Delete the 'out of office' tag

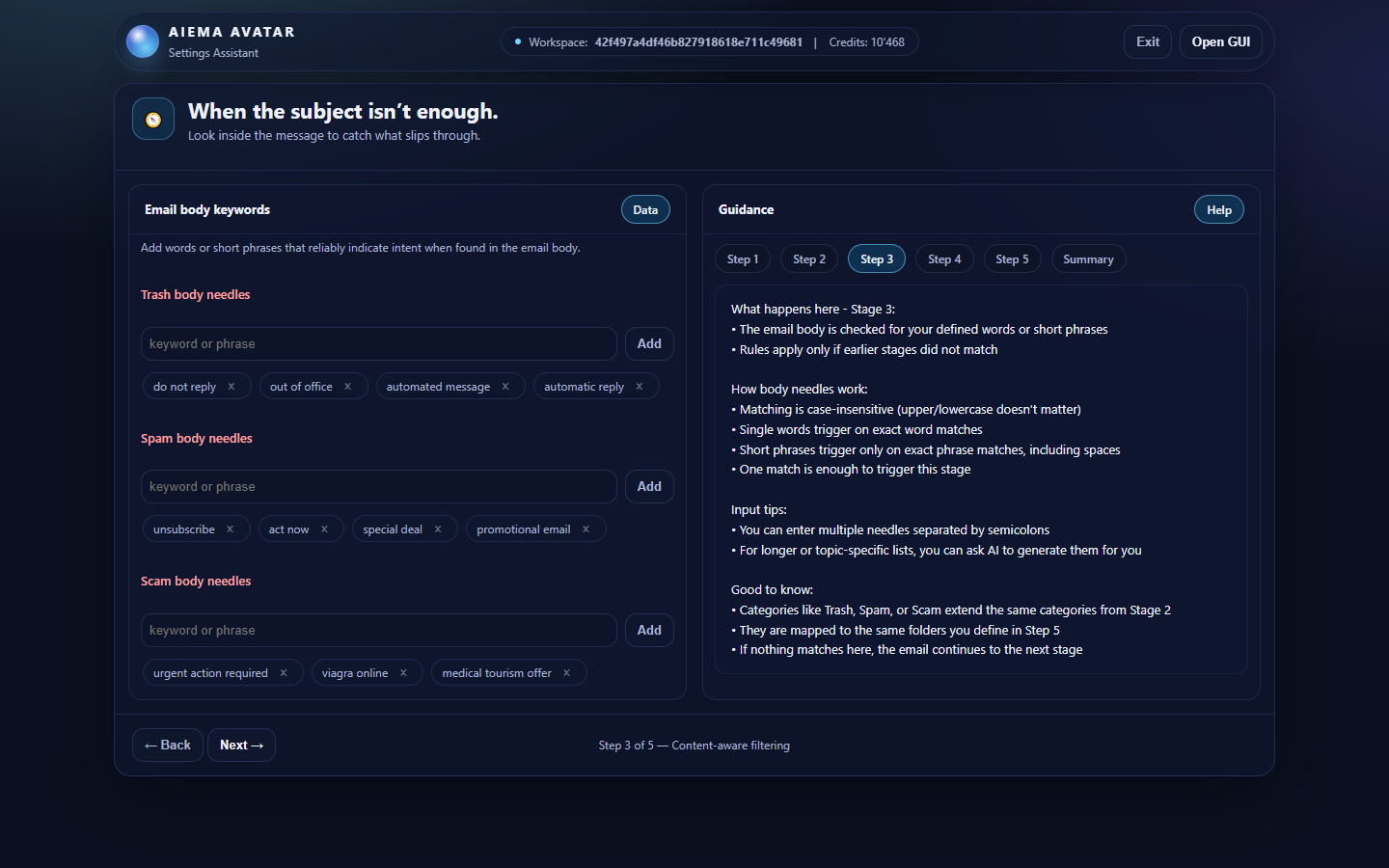348,387
